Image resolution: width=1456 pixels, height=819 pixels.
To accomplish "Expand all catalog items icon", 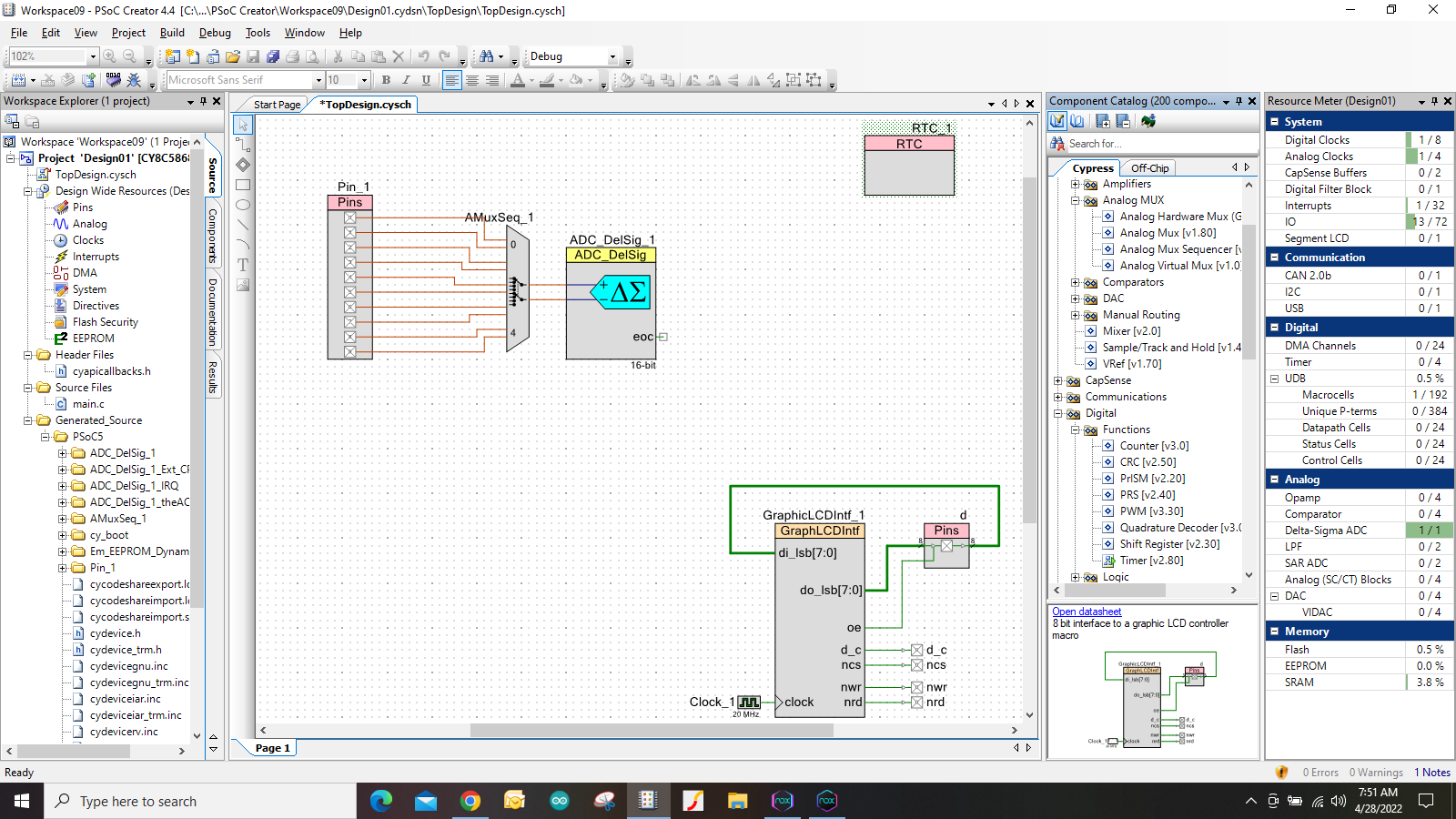I will click(x=1103, y=121).
